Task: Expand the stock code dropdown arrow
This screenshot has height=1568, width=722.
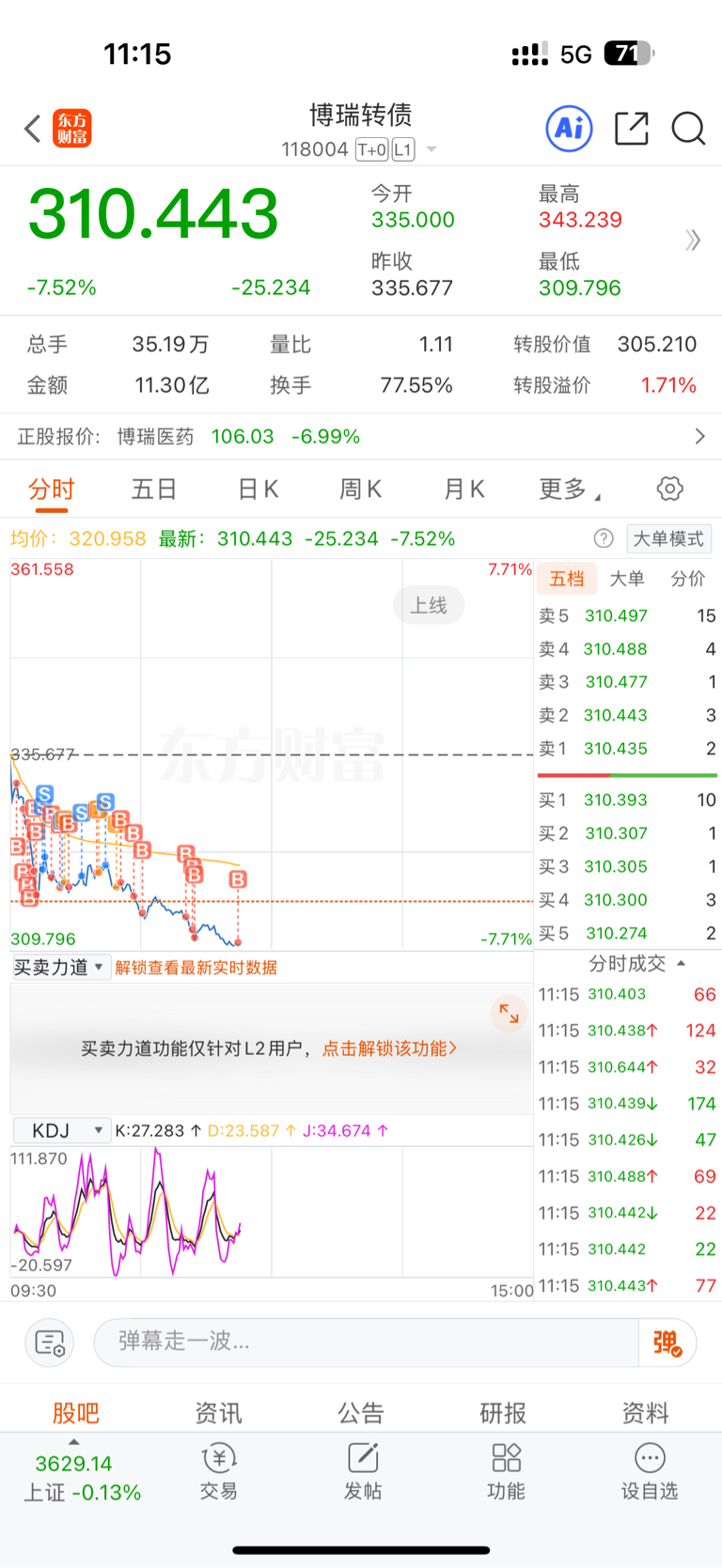Action: tap(432, 149)
